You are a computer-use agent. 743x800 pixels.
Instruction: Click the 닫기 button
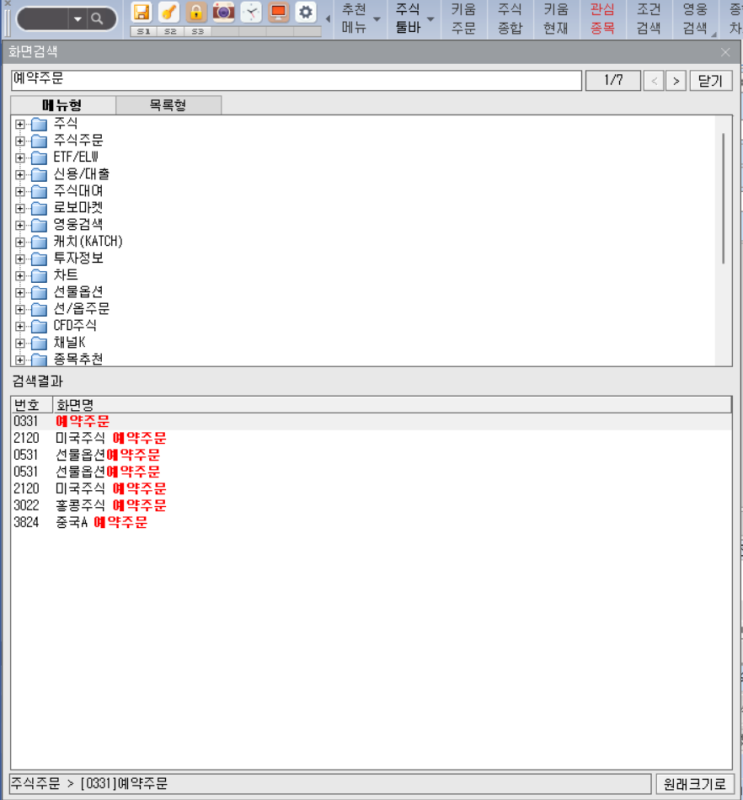[x=711, y=81]
